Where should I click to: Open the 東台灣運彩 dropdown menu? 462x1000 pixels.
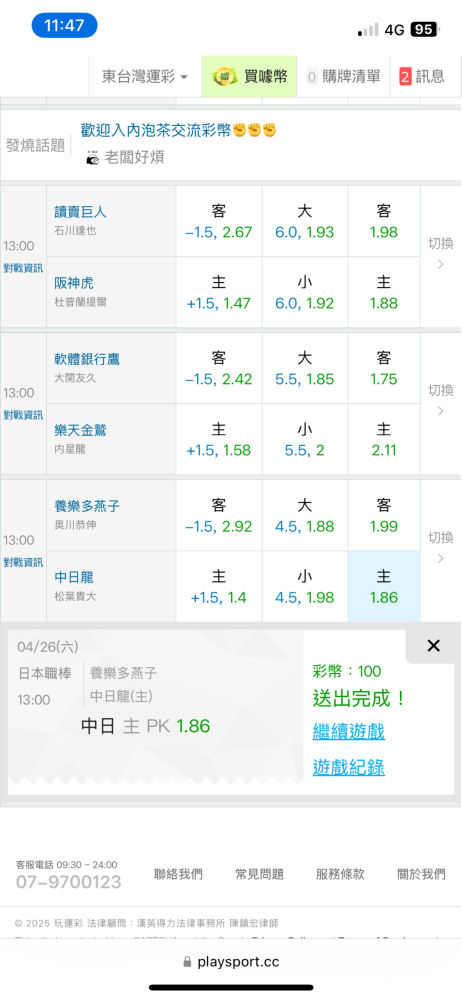(145, 77)
